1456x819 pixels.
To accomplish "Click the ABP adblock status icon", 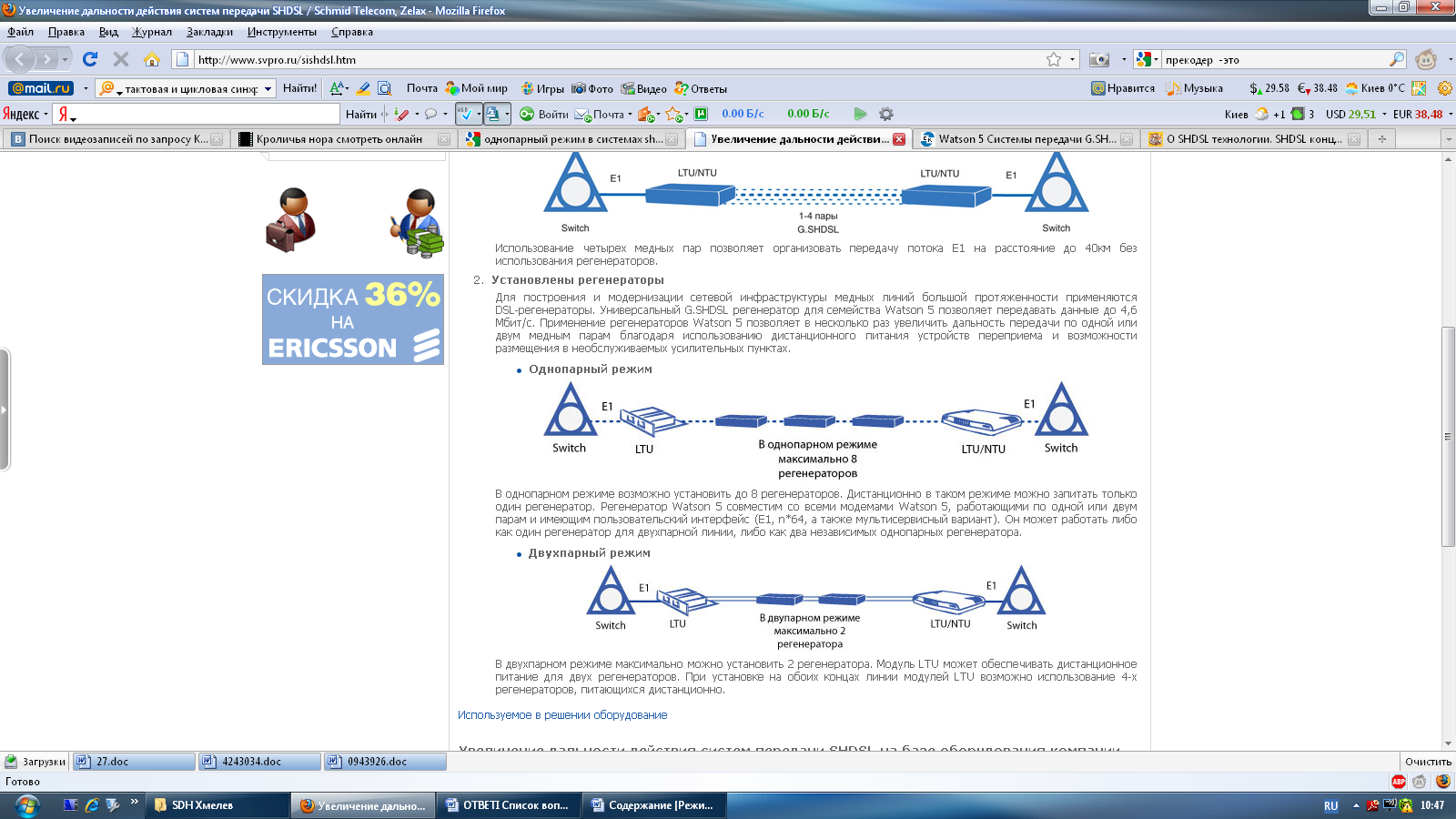I will coord(1399,781).
